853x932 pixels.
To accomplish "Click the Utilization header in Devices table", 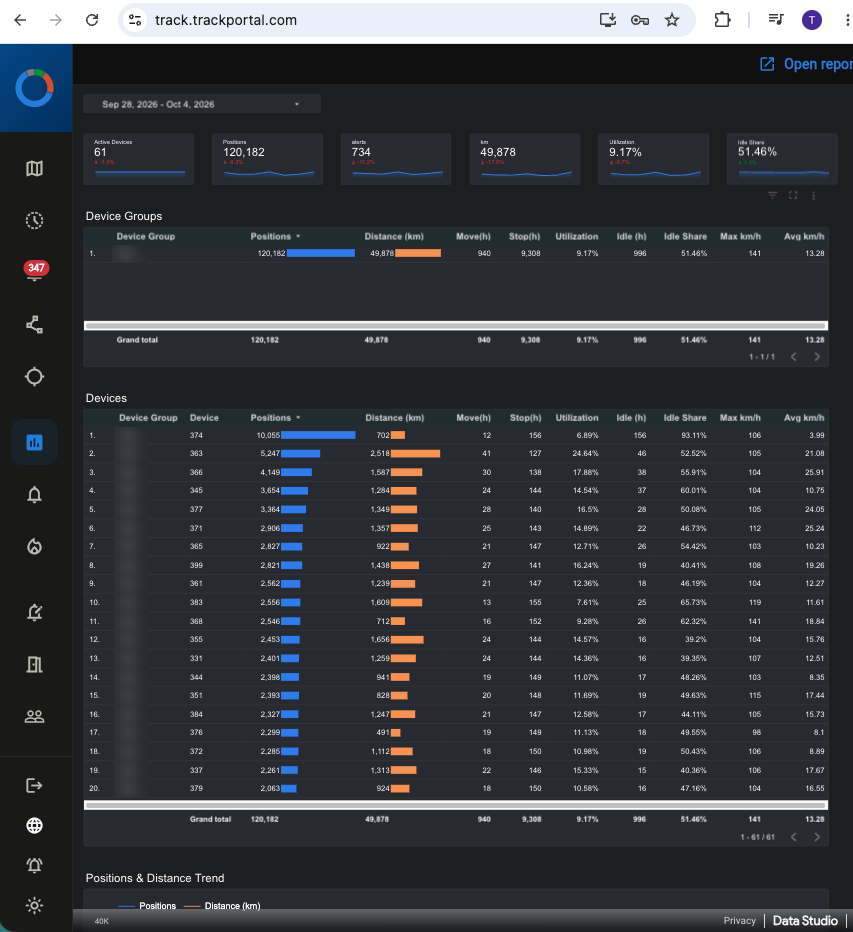I will (577, 418).
